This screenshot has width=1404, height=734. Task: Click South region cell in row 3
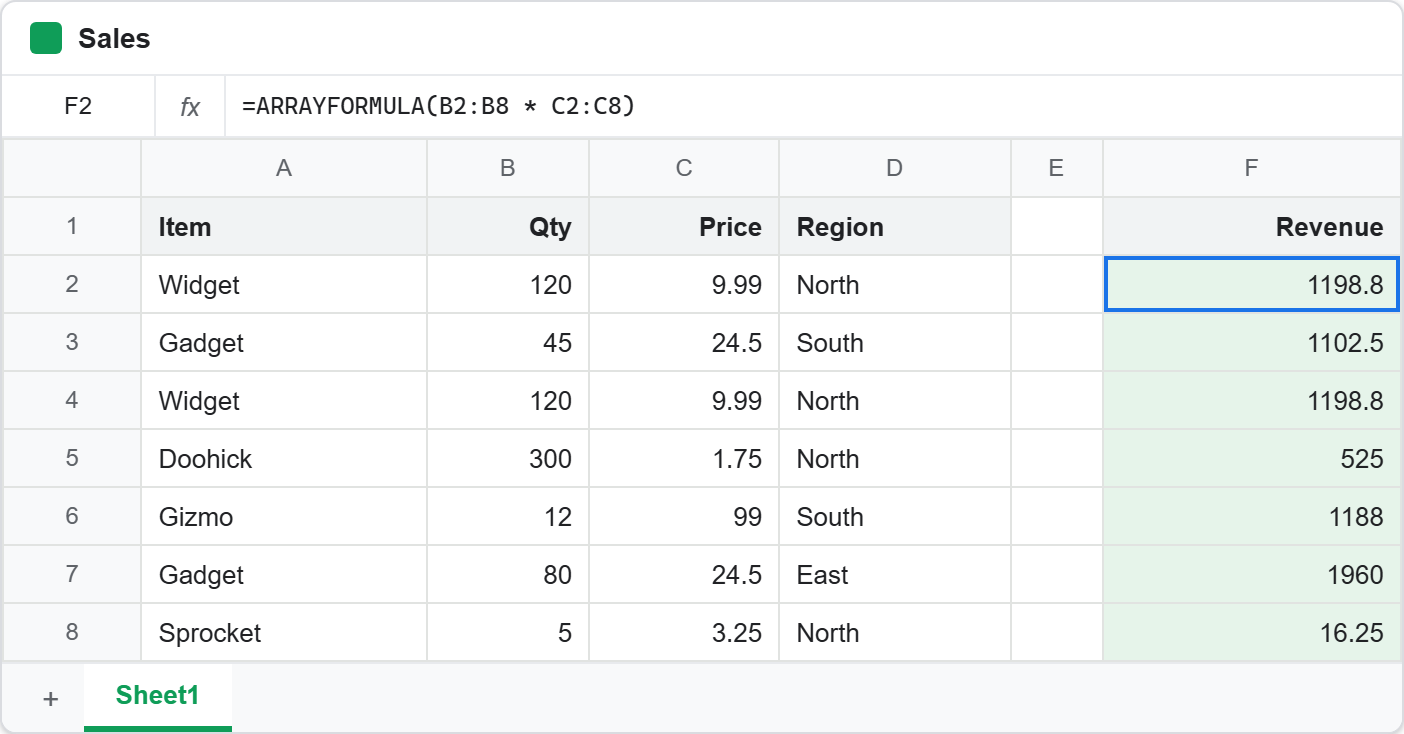tap(895, 342)
